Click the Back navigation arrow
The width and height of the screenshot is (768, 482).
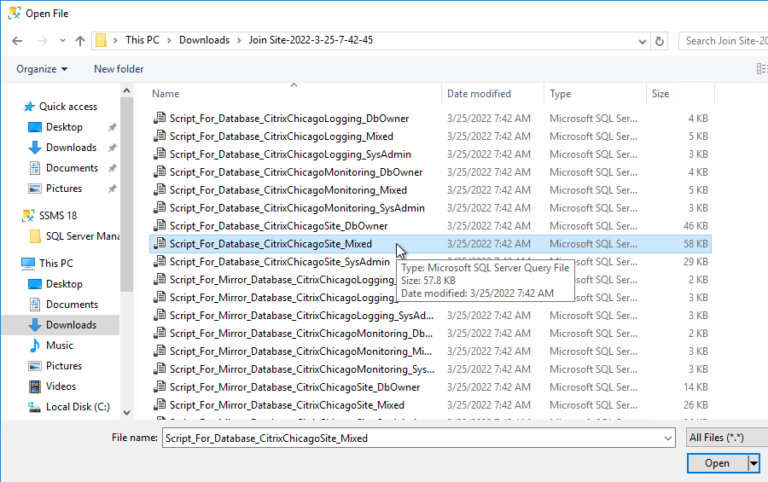click(x=16, y=40)
